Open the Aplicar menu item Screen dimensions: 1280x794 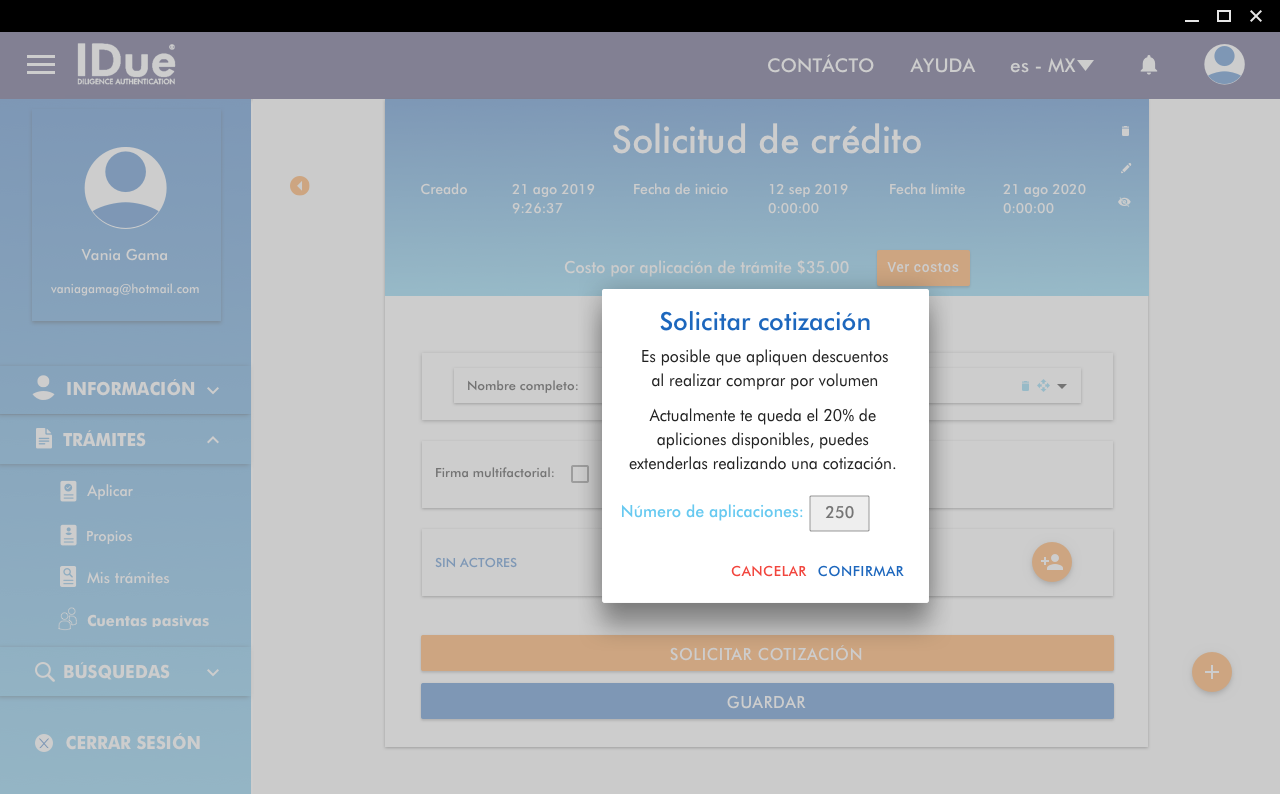tap(110, 491)
